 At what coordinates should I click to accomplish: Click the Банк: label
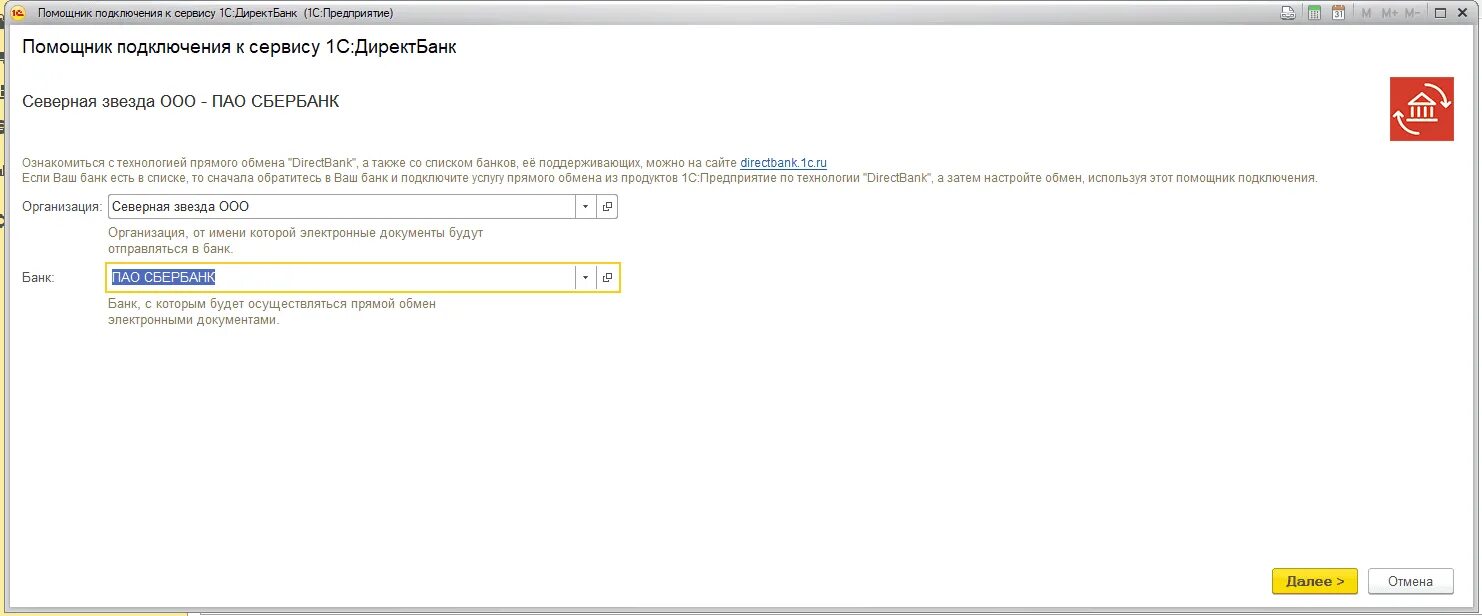pos(38,278)
